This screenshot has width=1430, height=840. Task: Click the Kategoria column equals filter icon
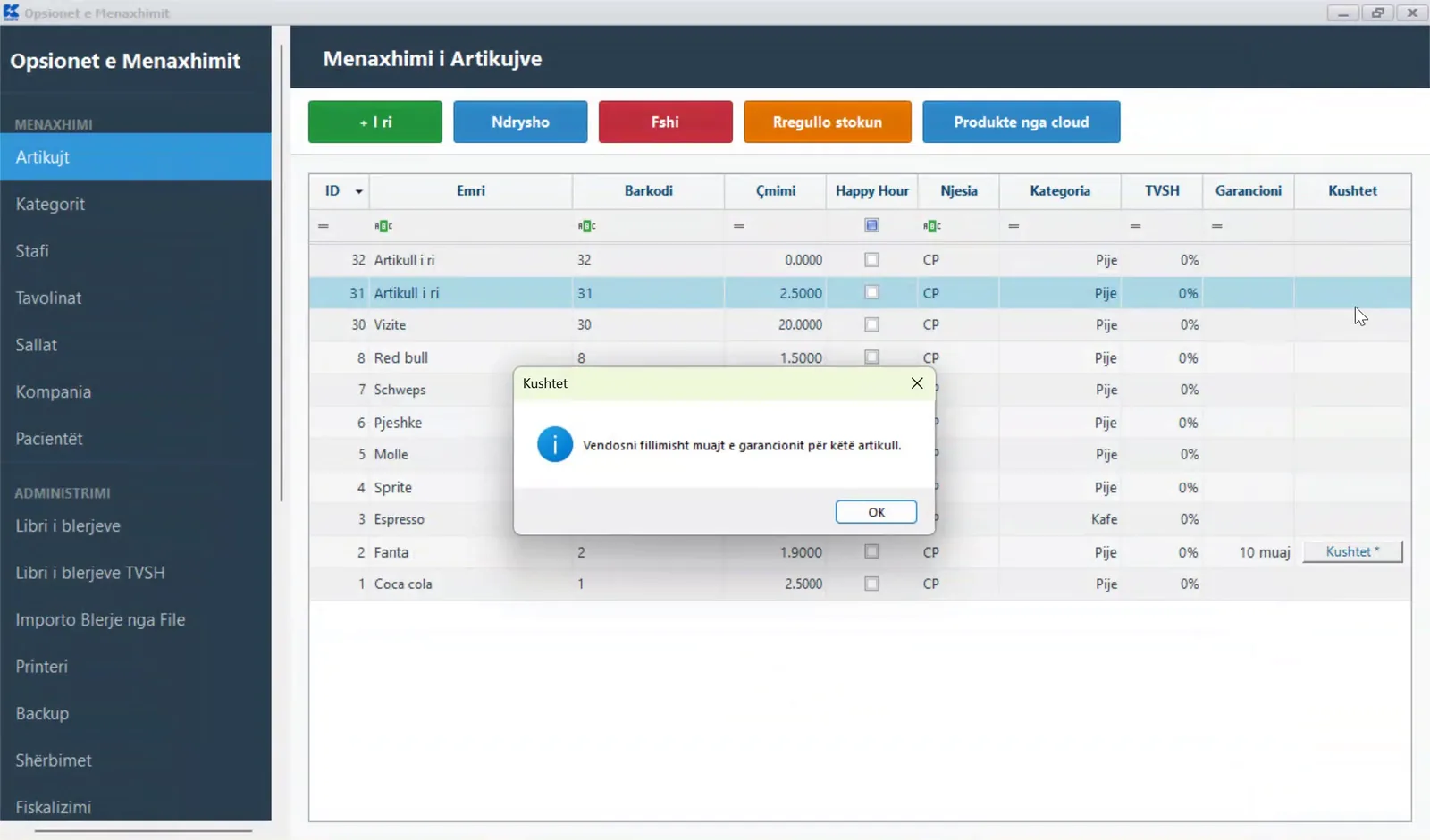point(1014,226)
